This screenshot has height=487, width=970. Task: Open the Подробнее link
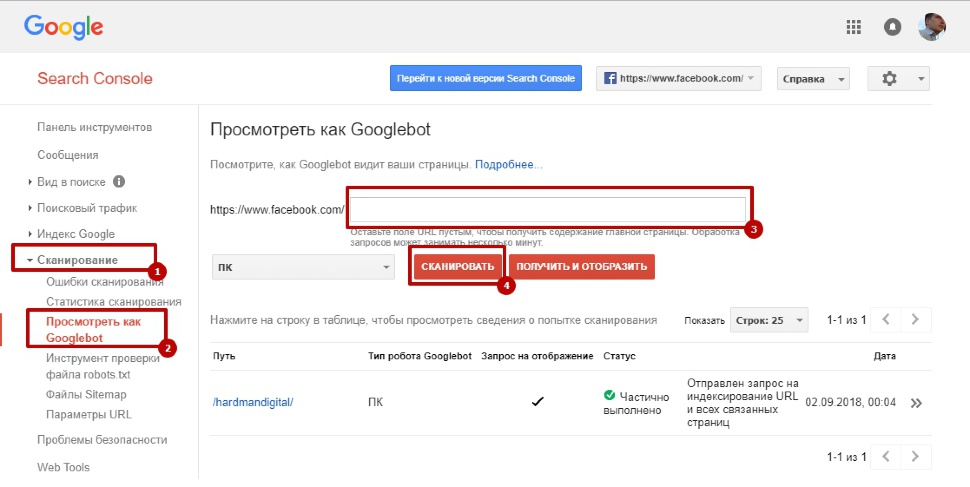(509, 165)
